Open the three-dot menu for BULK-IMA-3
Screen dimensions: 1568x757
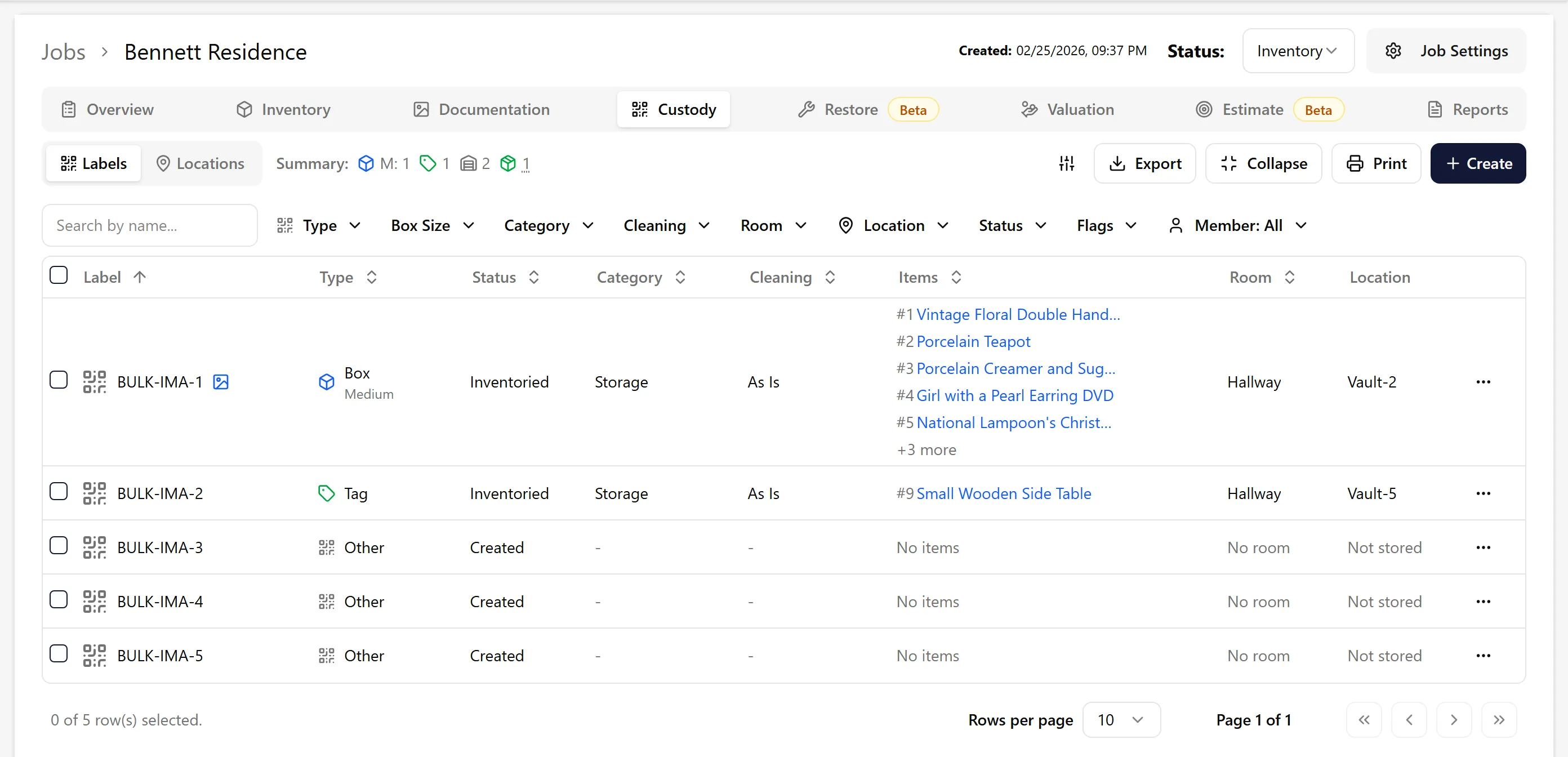pyautogui.click(x=1484, y=547)
